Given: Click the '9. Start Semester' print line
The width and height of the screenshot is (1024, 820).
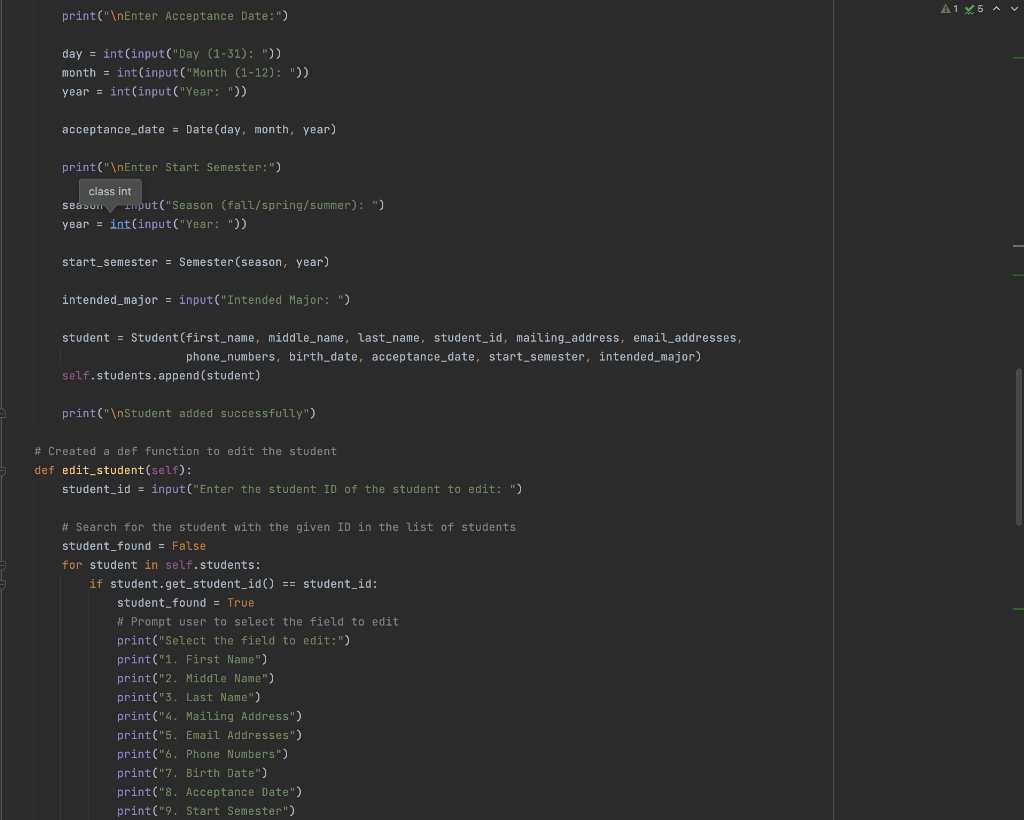Looking at the screenshot, I should point(206,811).
